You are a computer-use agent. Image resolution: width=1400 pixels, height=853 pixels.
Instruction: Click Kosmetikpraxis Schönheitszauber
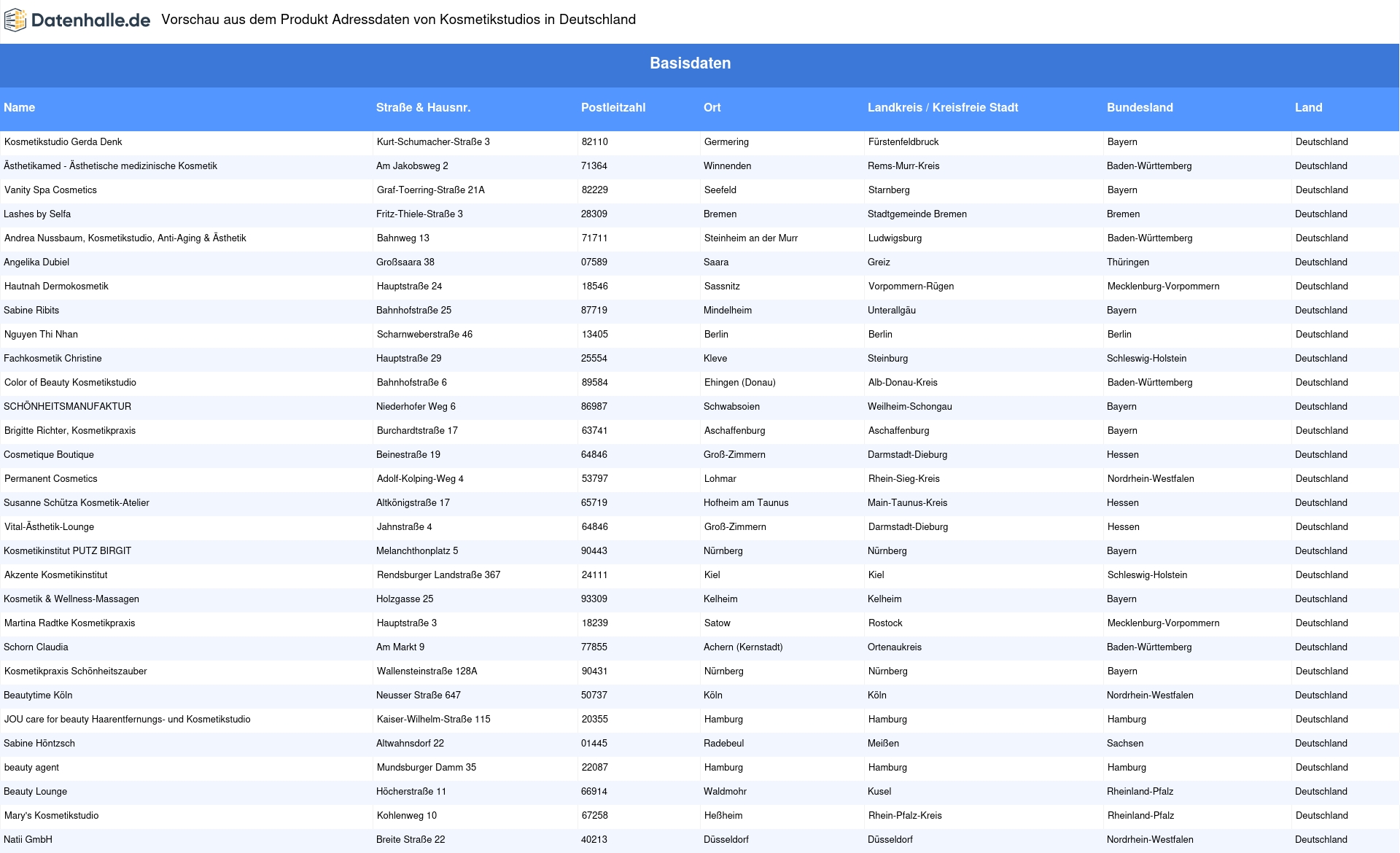pos(75,671)
